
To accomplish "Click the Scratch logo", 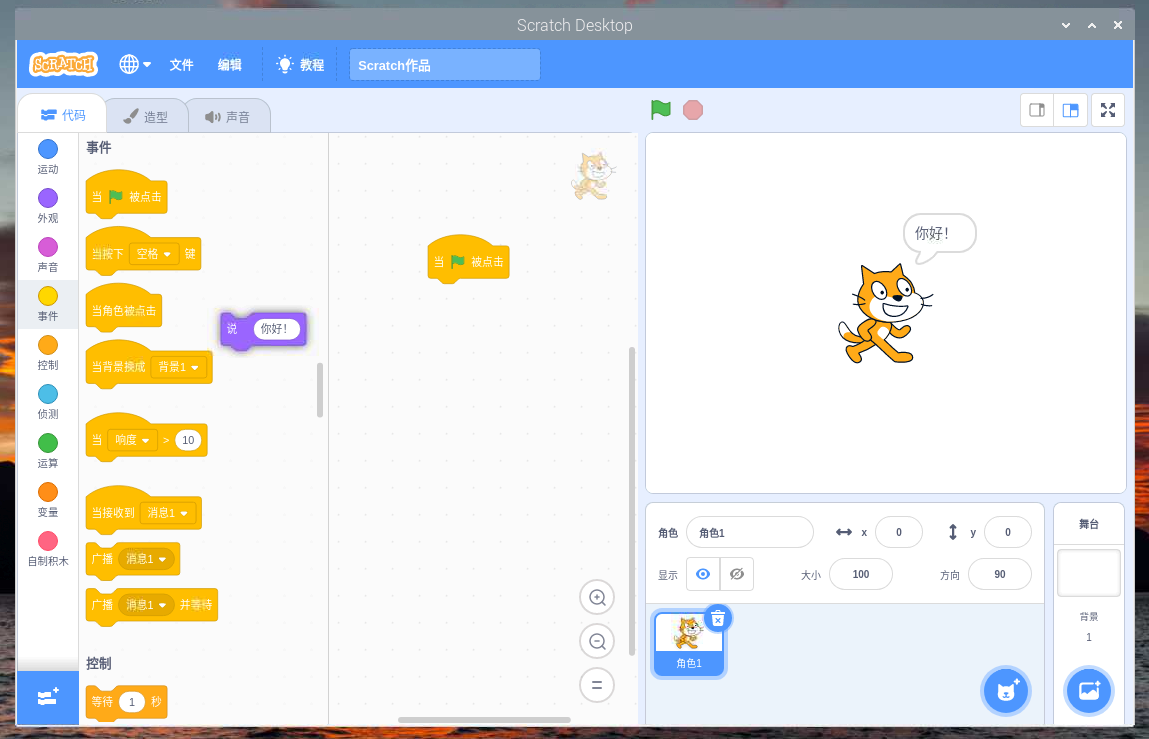I will point(63,65).
